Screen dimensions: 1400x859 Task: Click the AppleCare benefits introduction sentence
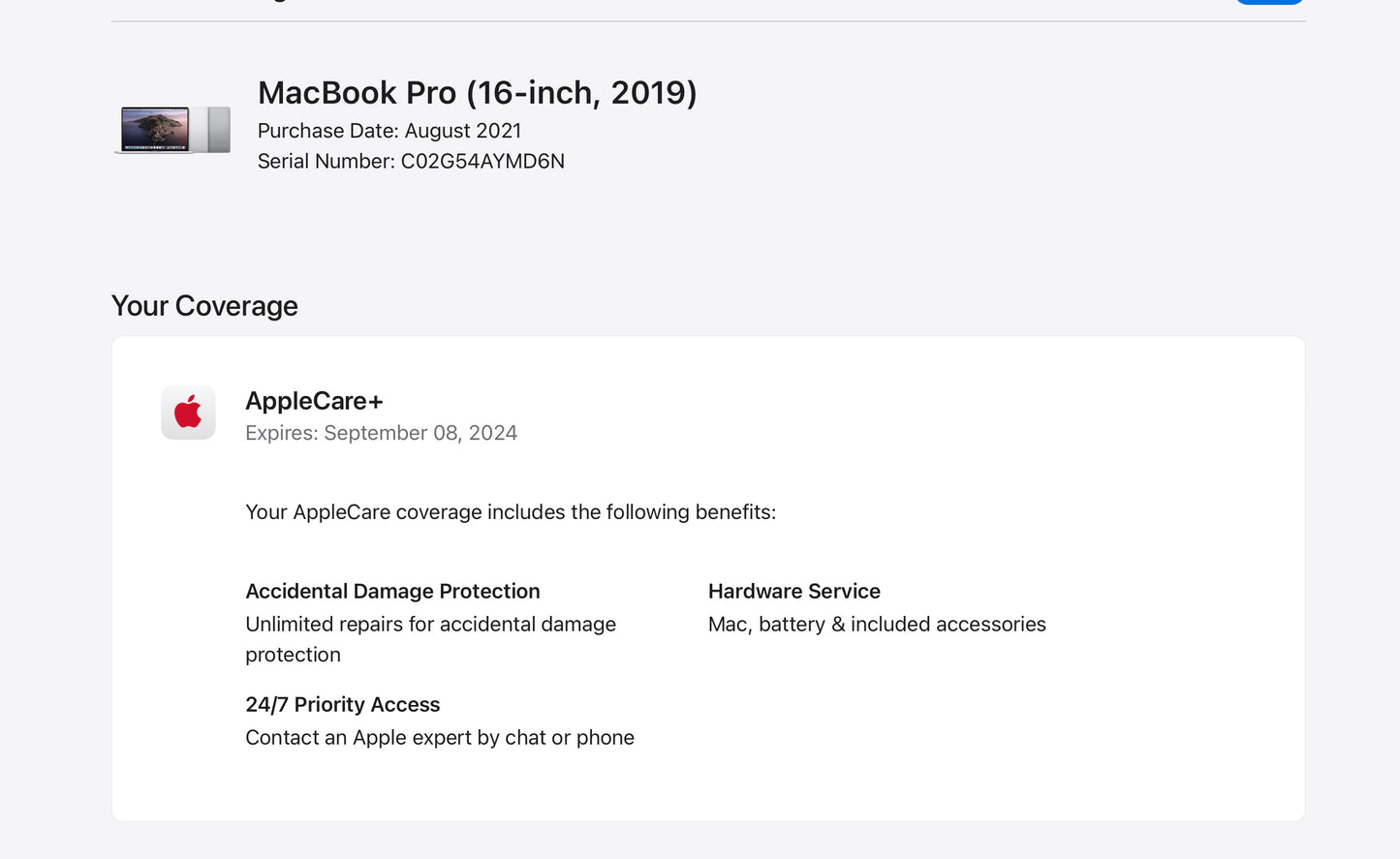[x=511, y=511]
